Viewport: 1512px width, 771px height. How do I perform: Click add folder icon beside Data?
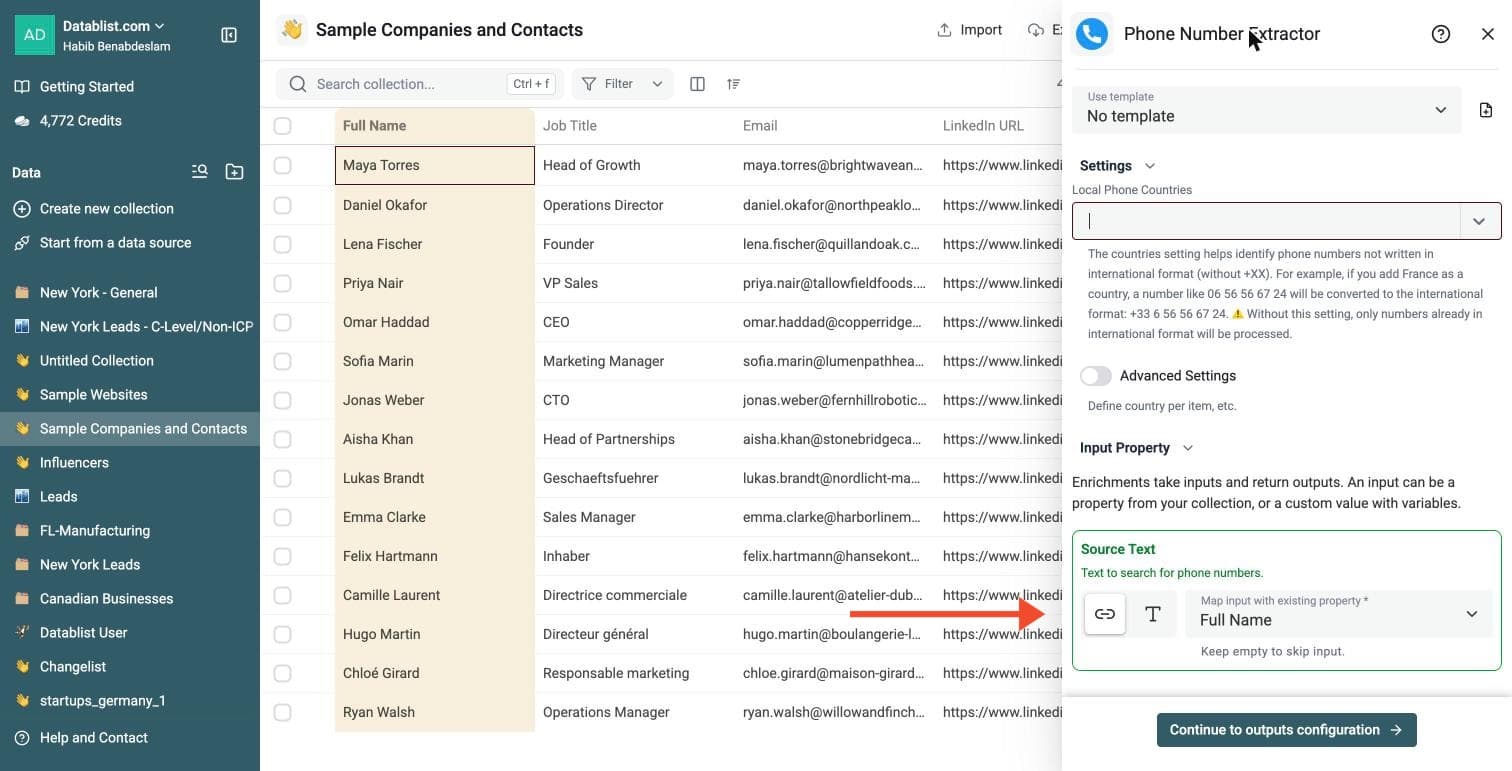tap(234, 172)
